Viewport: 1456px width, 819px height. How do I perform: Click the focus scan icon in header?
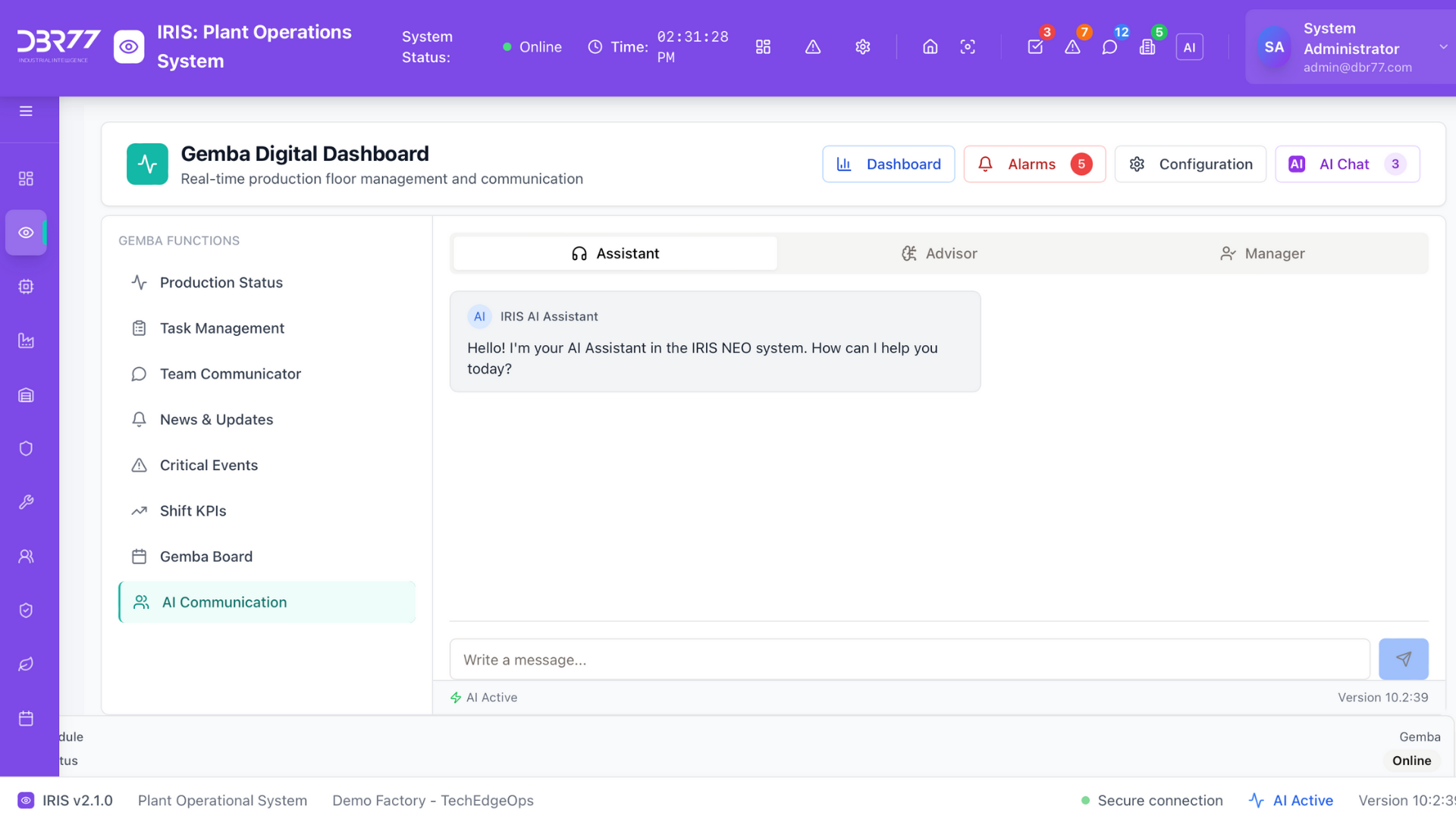tap(968, 47)
